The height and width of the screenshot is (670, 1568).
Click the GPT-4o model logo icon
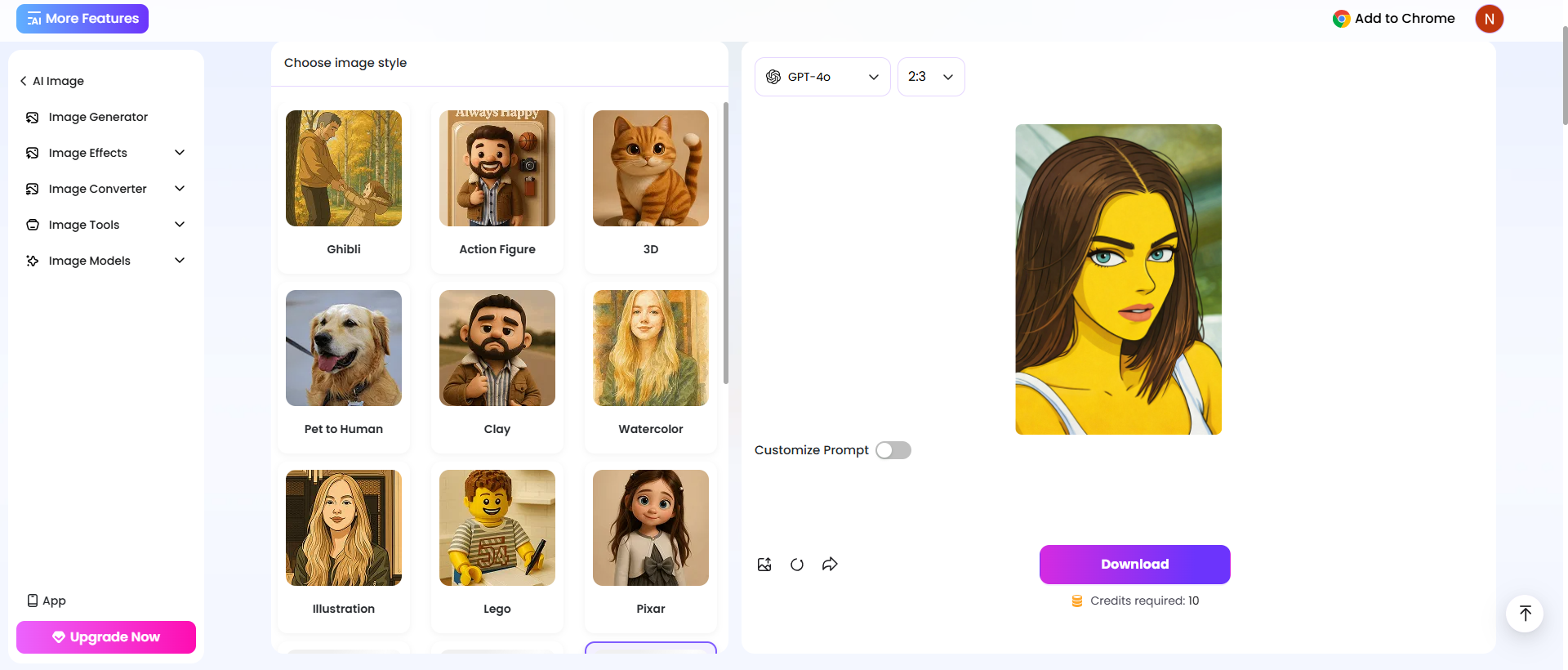773,77
